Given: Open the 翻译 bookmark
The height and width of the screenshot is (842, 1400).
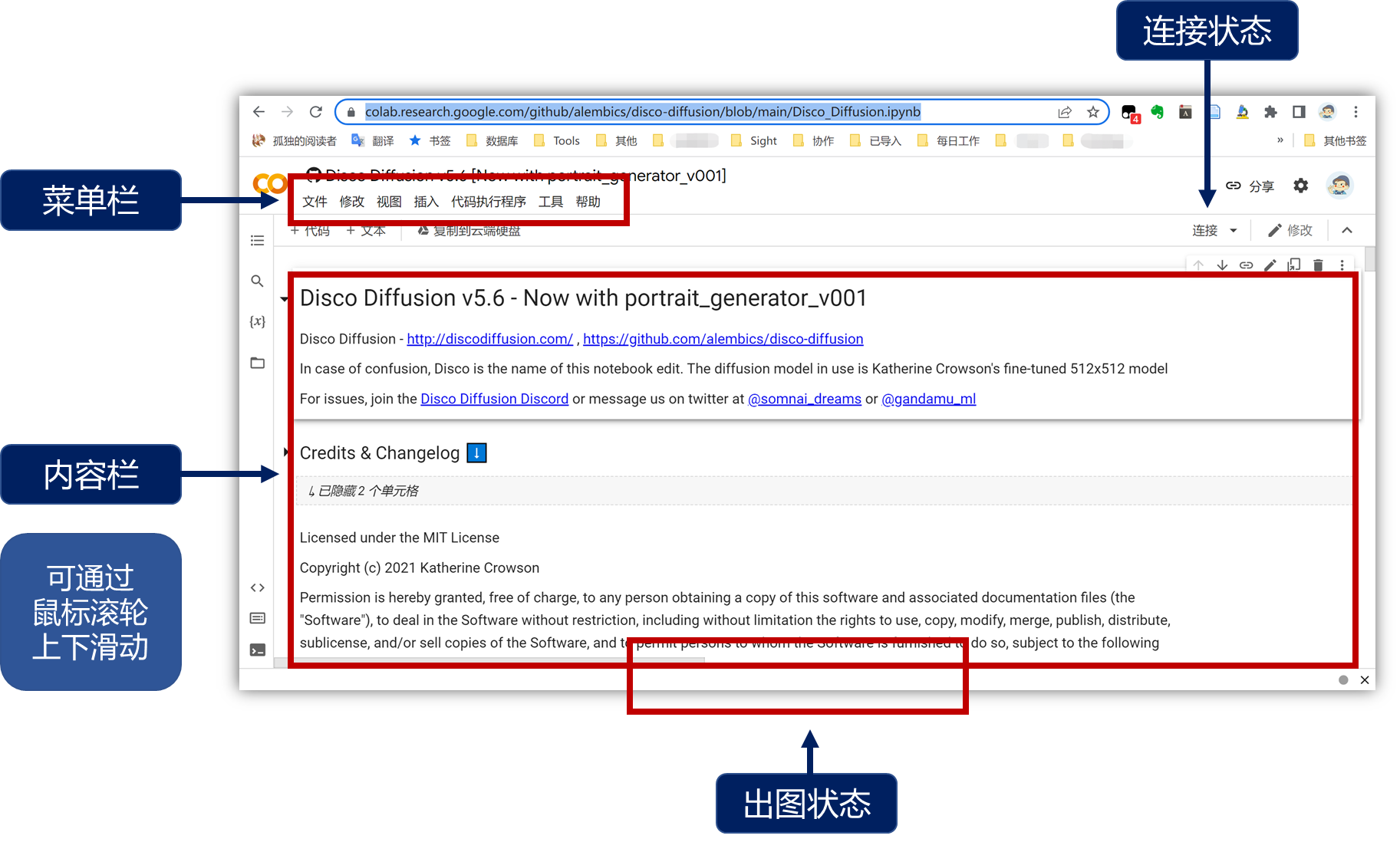Looking at the screenshot, I should [x=373, y=141].
